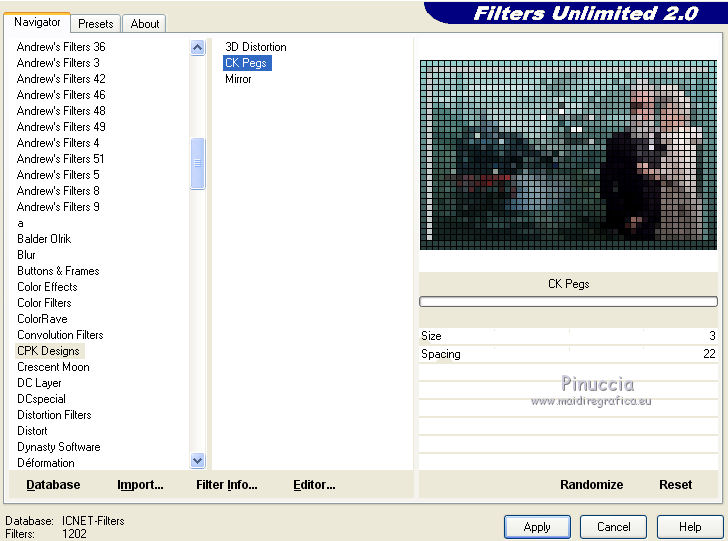Open Help for Filters Unlimited
The width and height of the screenshot is (728, 541).
click(x=690, y=527)
